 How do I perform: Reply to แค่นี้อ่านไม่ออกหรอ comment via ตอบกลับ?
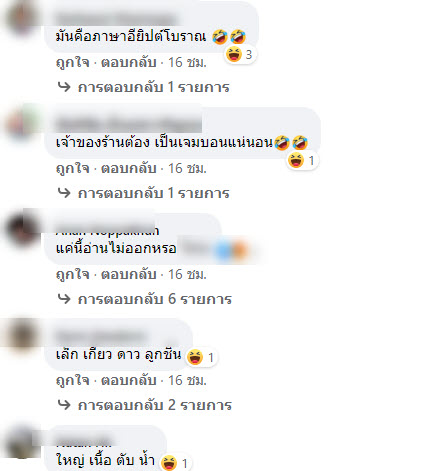(x=129, y=275)
